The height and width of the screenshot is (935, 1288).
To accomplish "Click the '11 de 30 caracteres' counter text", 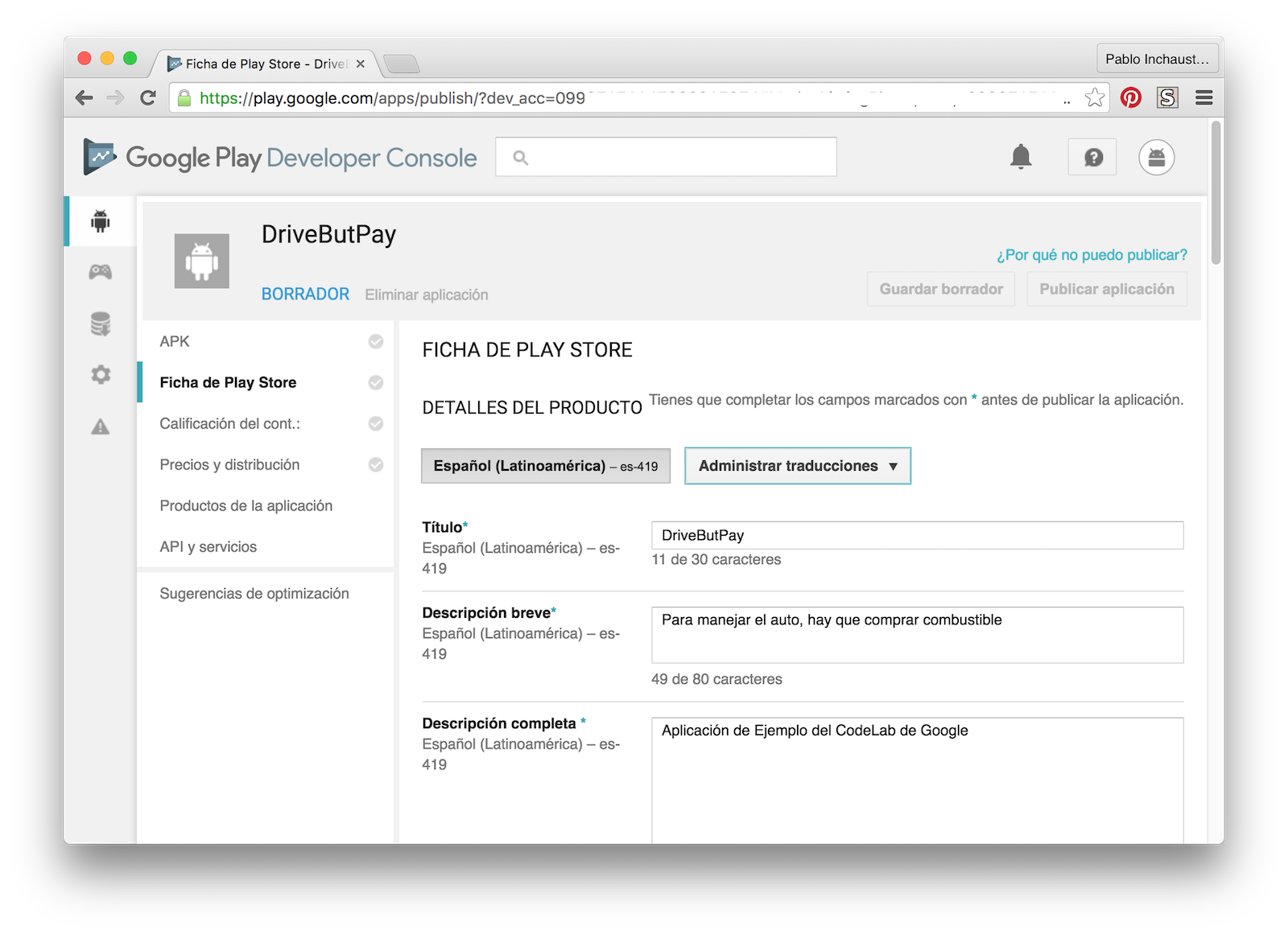I will 716,559.
